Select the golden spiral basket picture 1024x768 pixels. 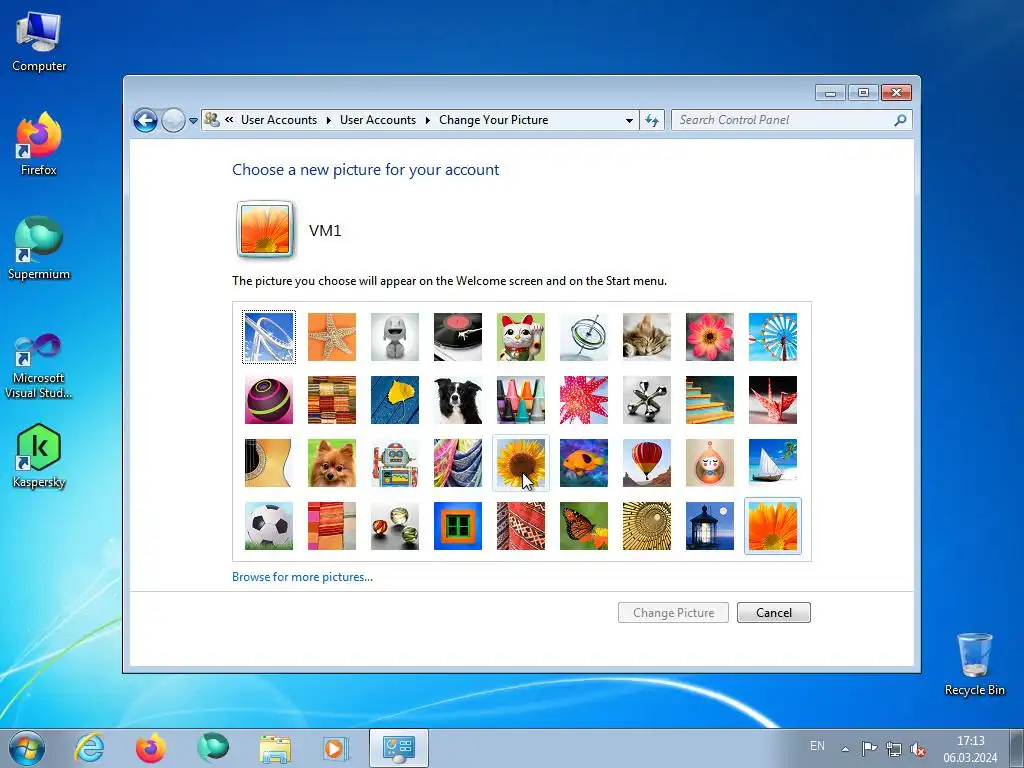click(647, 526)
